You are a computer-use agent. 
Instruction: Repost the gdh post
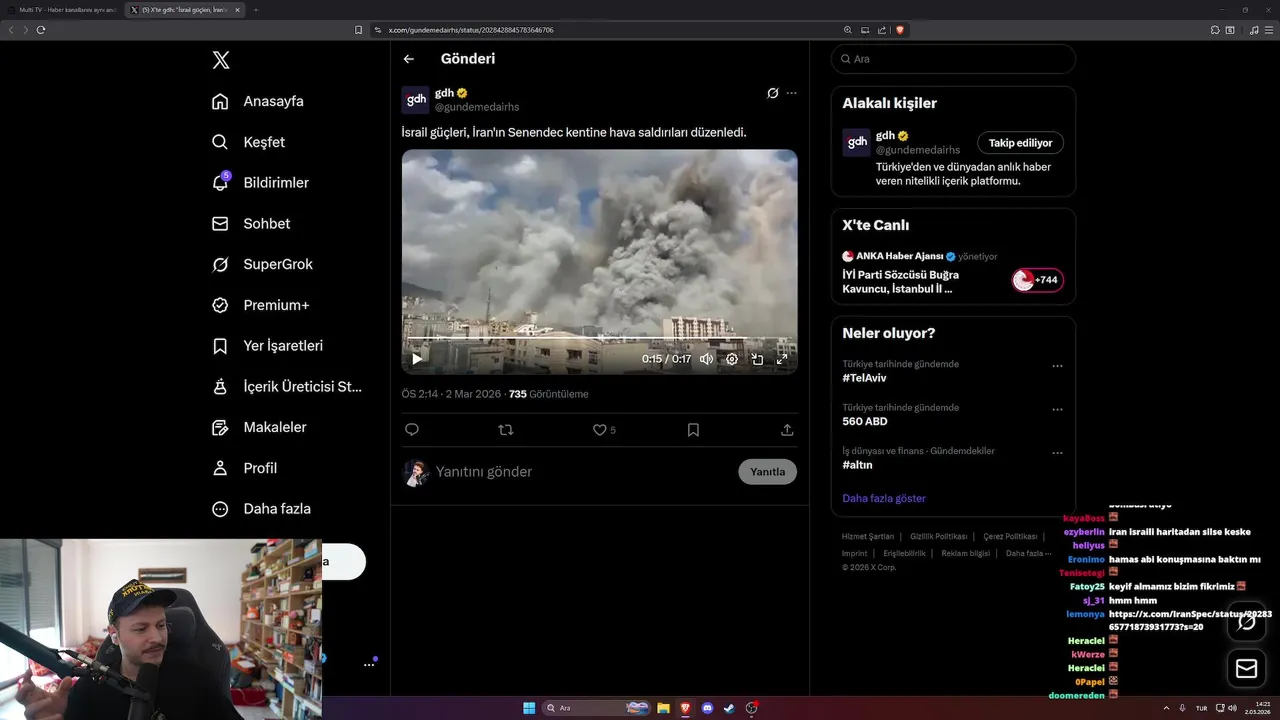(505, 430)
